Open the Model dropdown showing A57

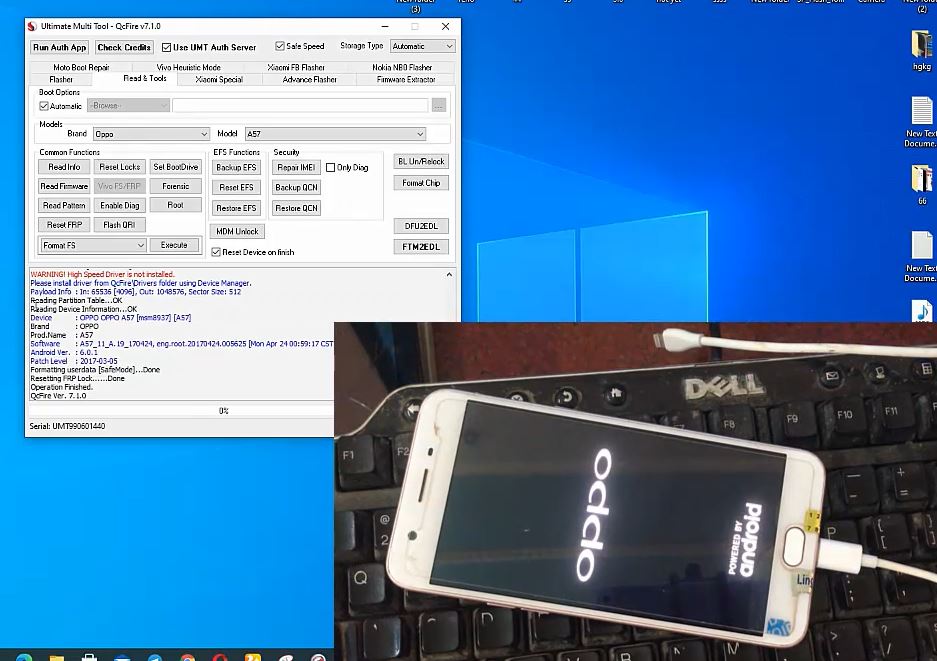coord(335,134)
